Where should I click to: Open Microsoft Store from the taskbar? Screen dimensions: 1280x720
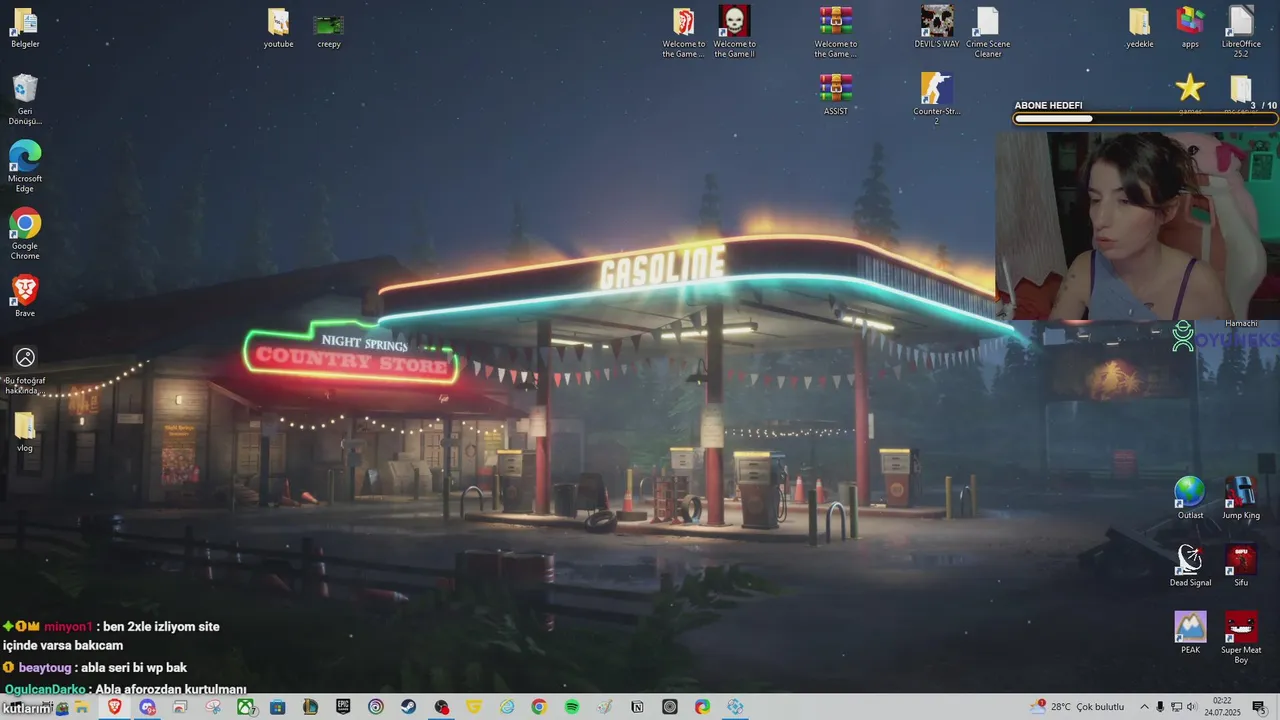(x=278, y=707)
